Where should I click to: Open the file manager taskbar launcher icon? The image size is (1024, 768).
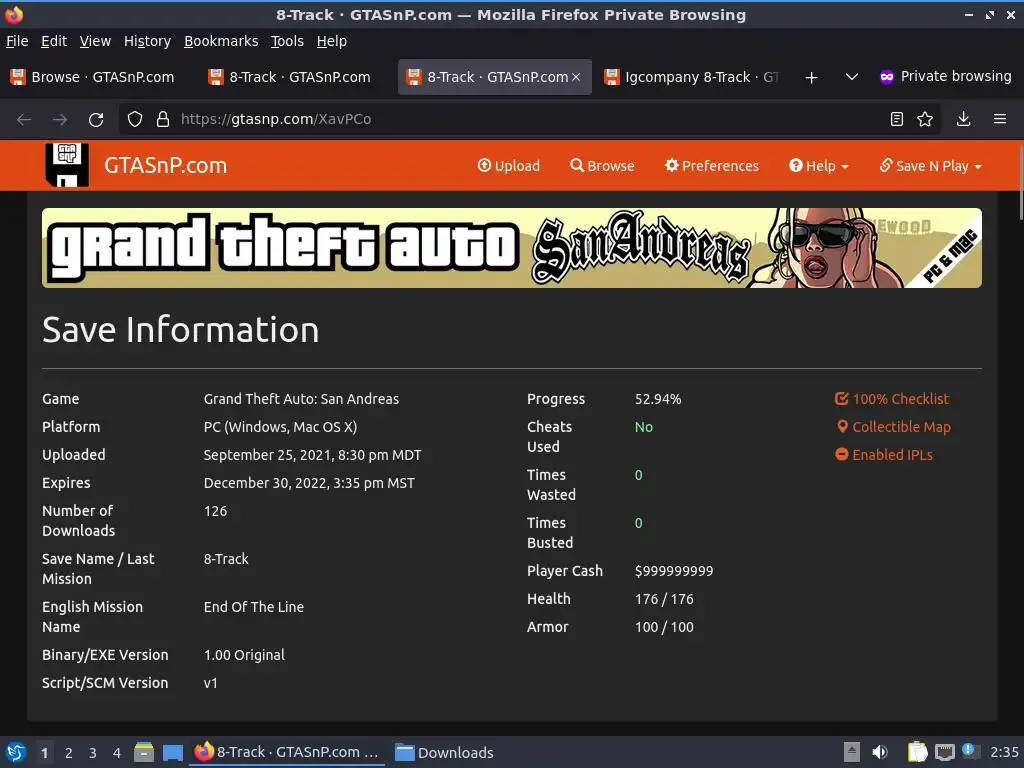point(144,752)
